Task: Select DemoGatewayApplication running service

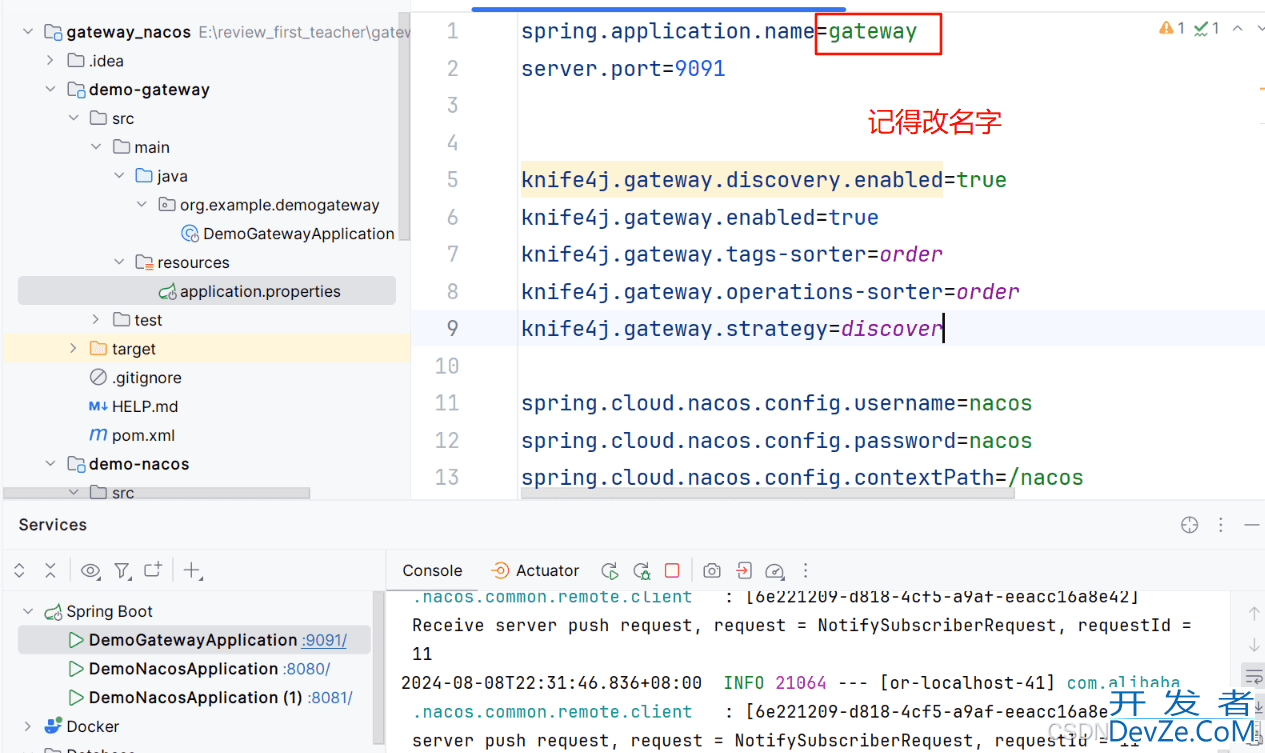Action: [193, 640]
